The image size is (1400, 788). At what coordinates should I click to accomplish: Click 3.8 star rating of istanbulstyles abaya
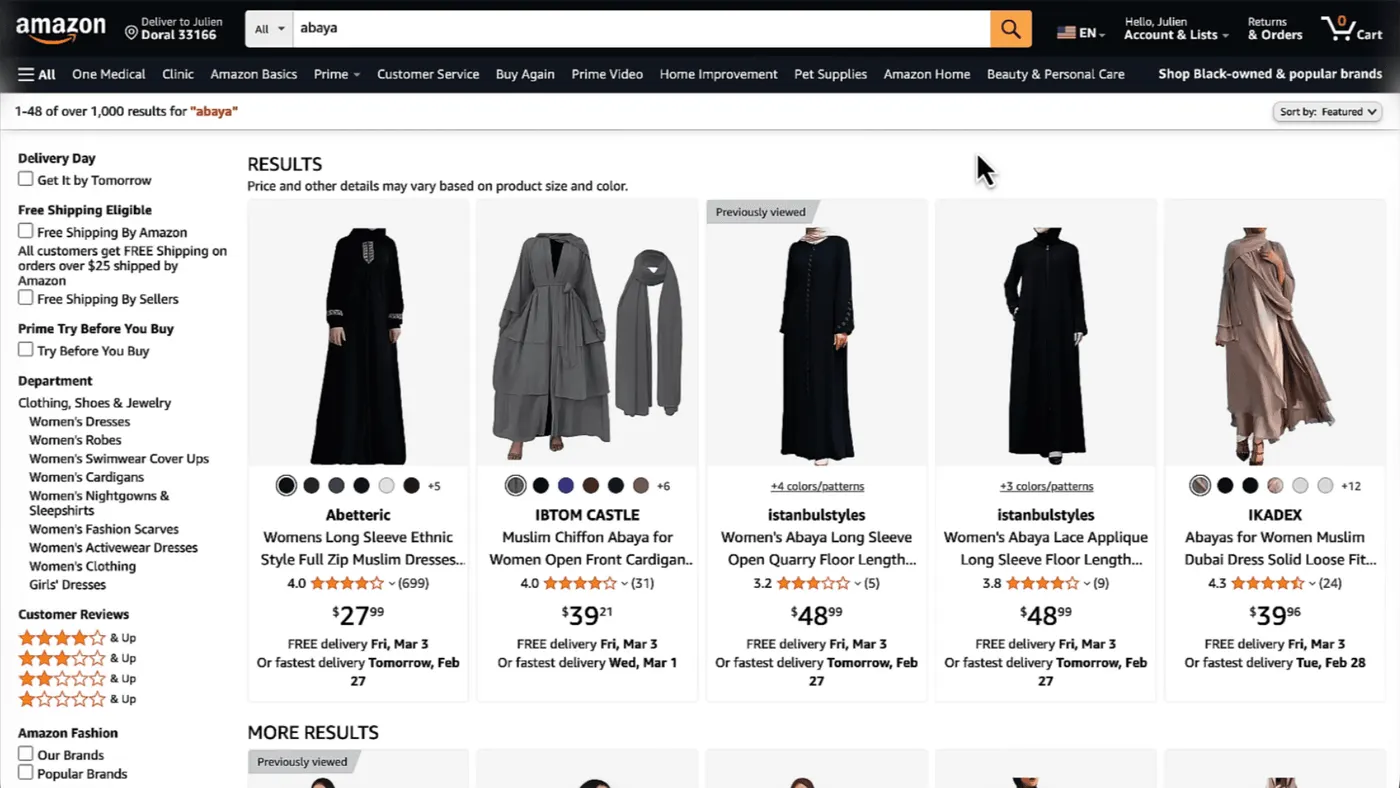click(1042, 583)
